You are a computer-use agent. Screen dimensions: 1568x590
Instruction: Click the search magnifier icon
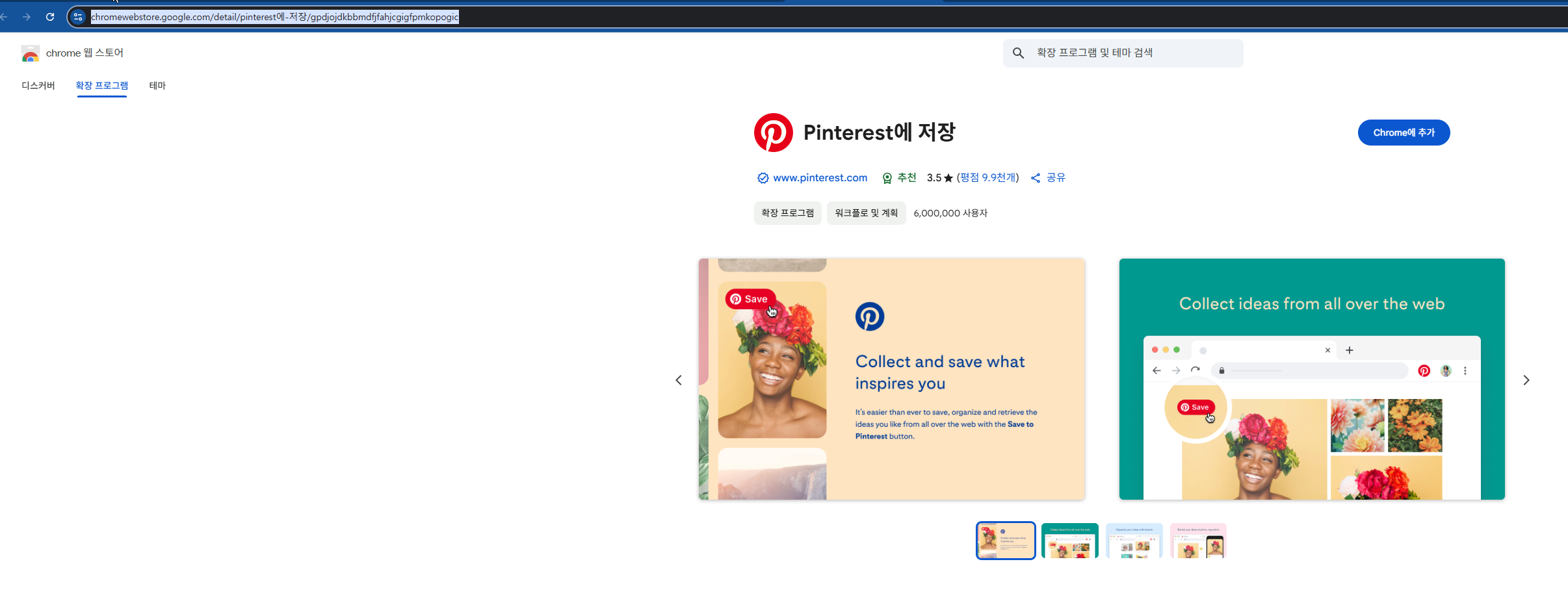tap(1019, 53)
